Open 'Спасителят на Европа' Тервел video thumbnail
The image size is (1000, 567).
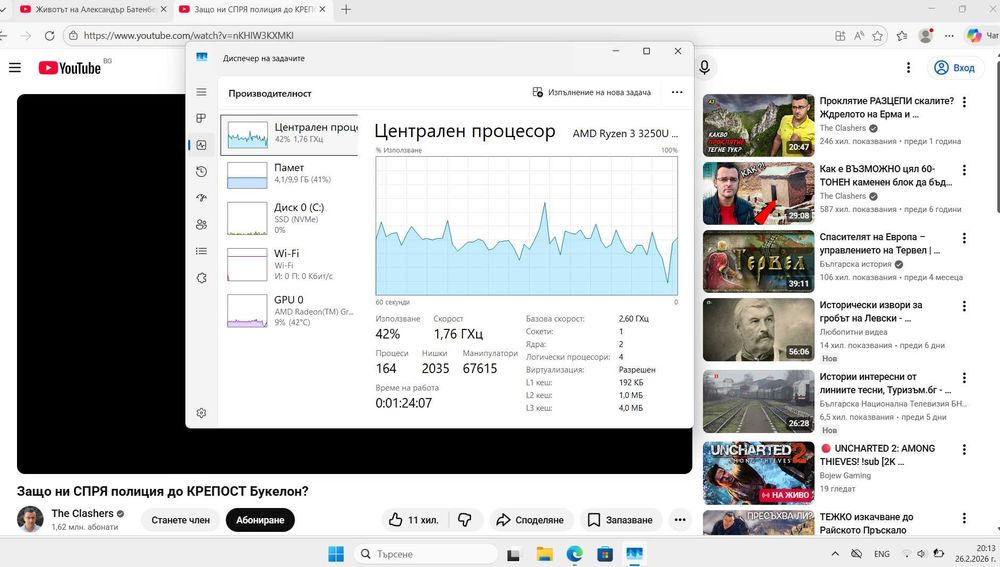pyautogui.click(x=758, y=261)
